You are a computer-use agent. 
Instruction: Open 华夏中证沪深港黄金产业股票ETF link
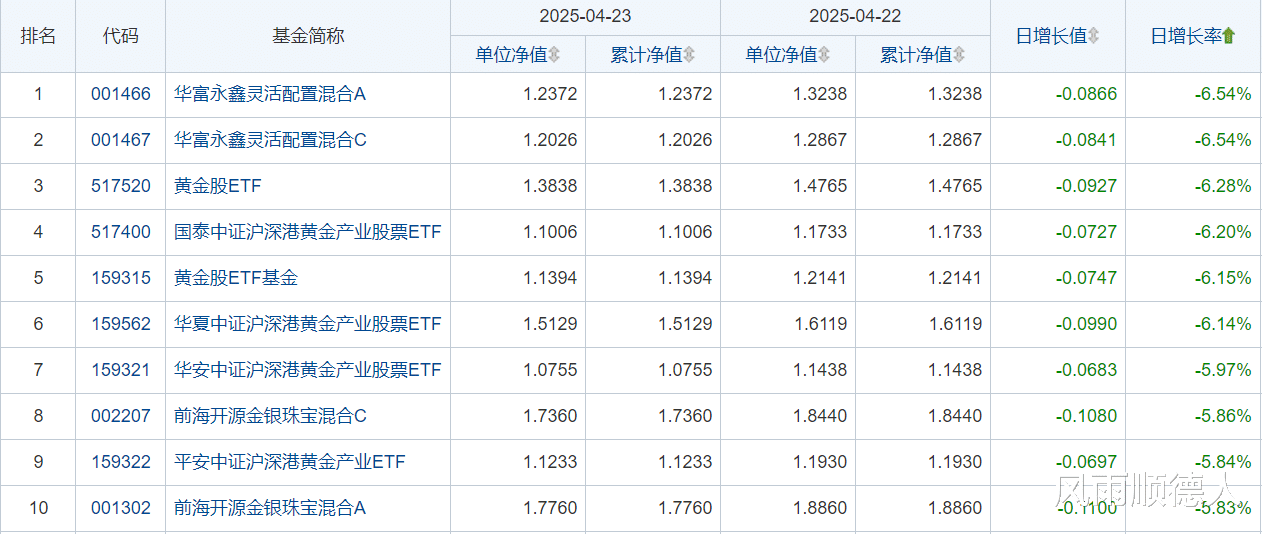(x=308, y=324)
